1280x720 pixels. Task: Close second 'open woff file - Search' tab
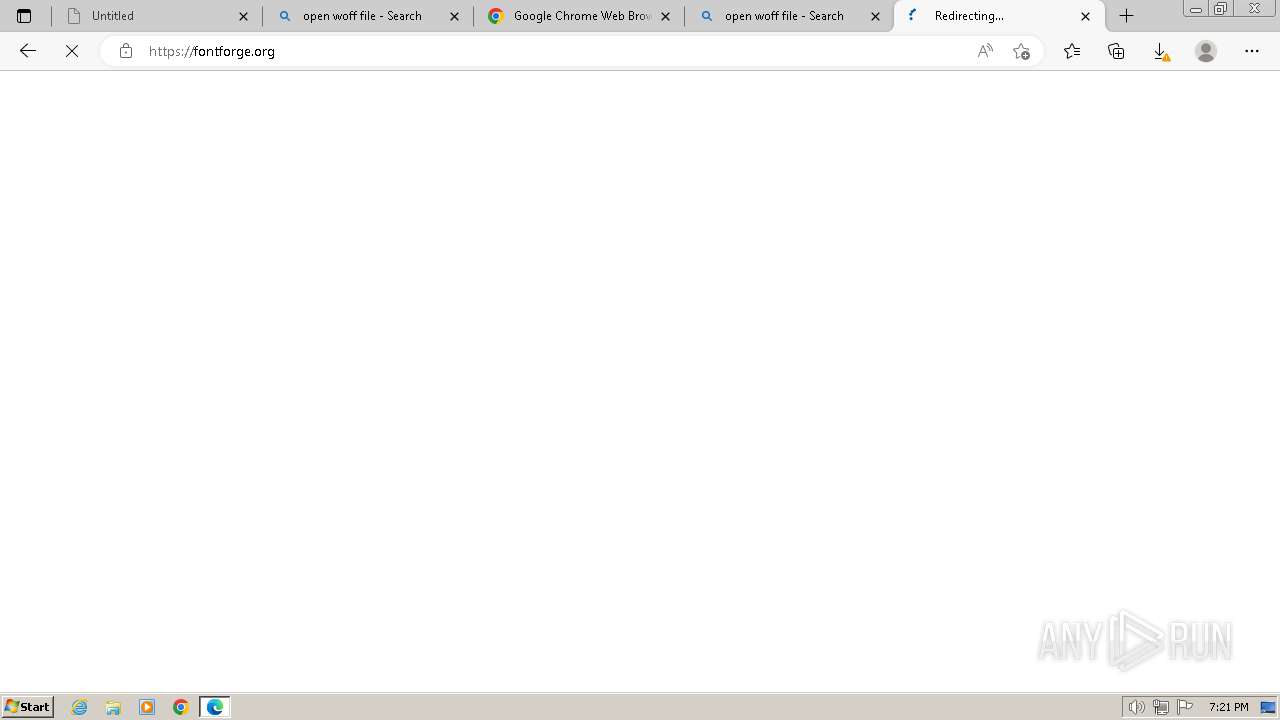(x=876, y=16)
